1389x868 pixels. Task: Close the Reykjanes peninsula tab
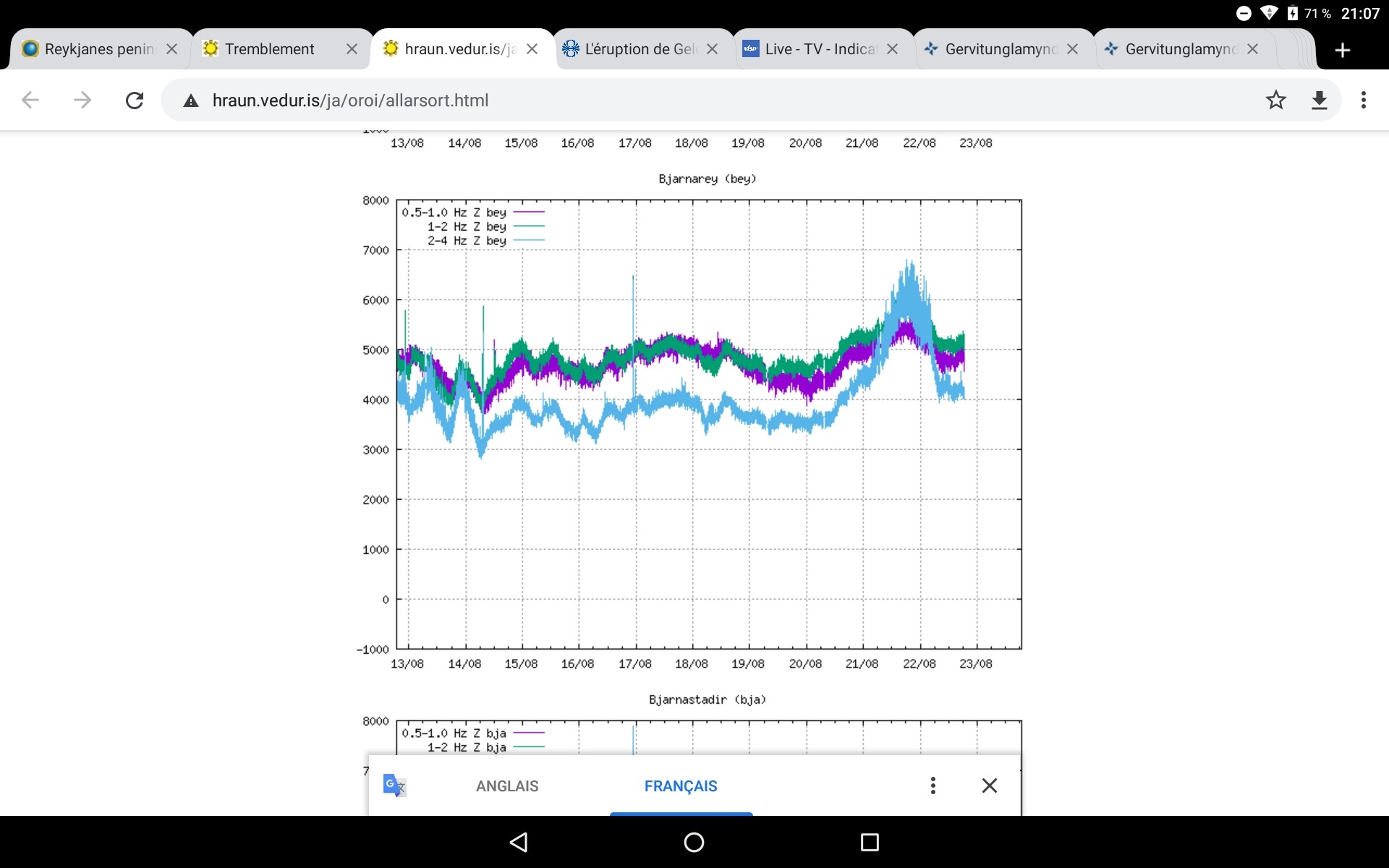pos(171,49)
